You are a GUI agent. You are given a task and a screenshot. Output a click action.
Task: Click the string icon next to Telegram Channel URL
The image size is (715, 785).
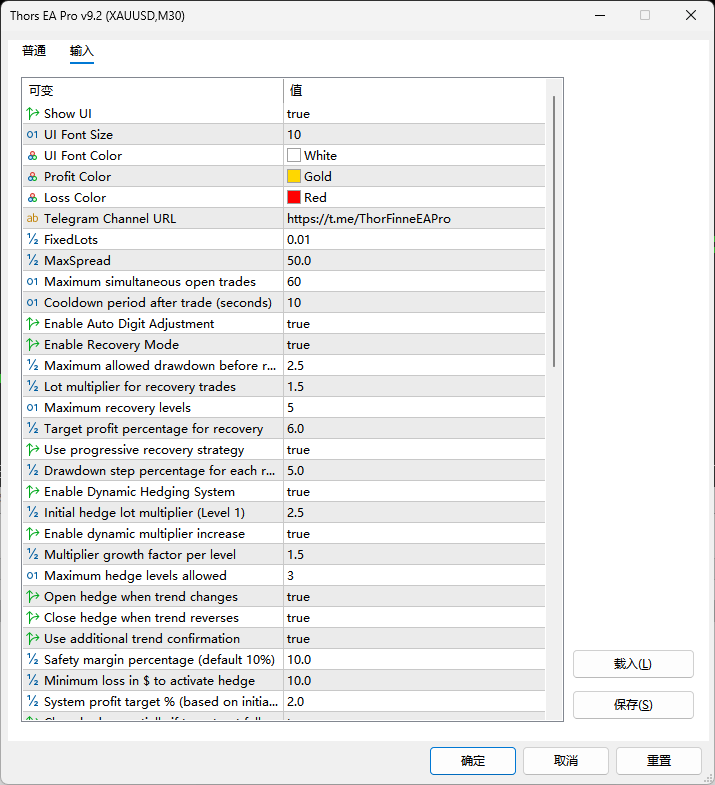(33, 219)
